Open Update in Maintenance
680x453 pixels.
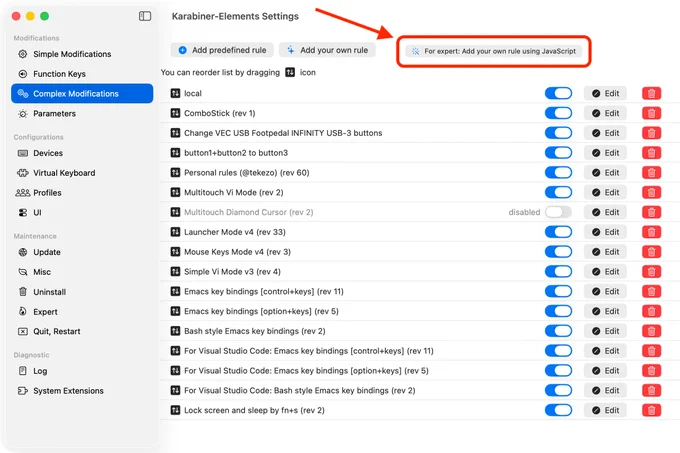[82, 252]
